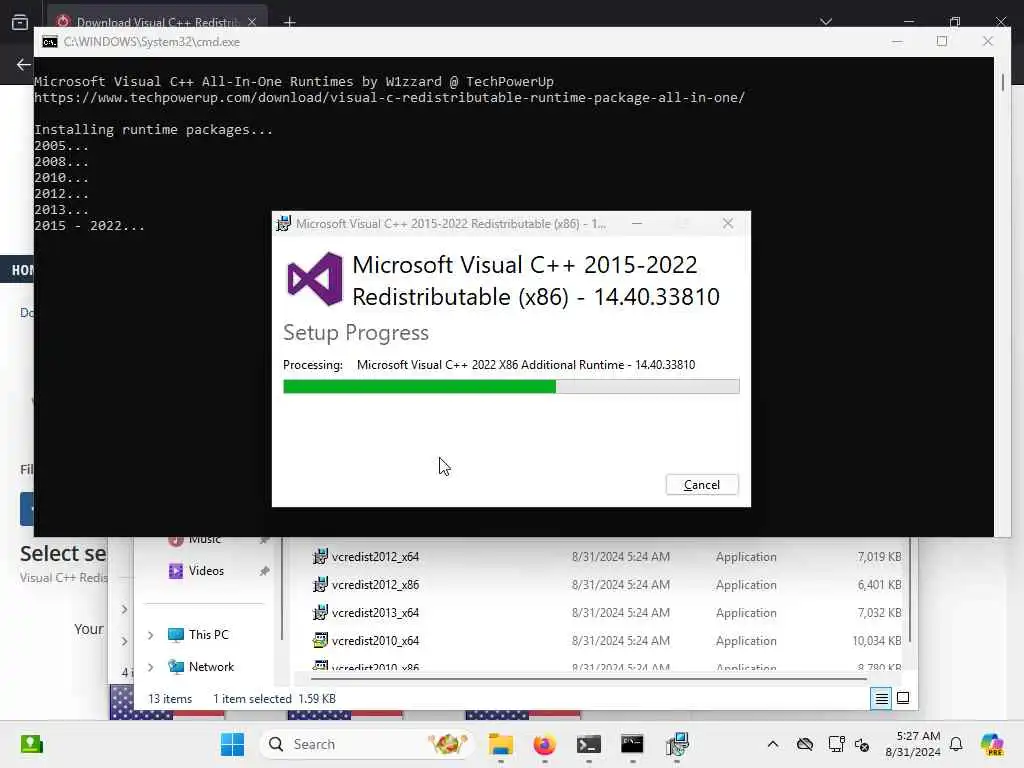Viewport: 1024px width, 768px height.
Task: Open a new browser tab
Action: (290, 22)
